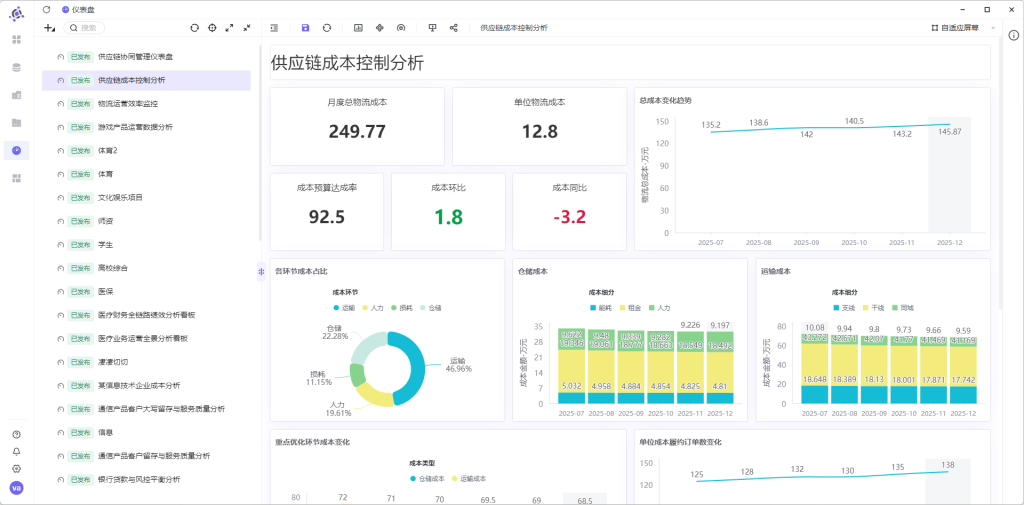
Task: Click the reload icon beside 仪表盘 tab
Action: point(46,10)
